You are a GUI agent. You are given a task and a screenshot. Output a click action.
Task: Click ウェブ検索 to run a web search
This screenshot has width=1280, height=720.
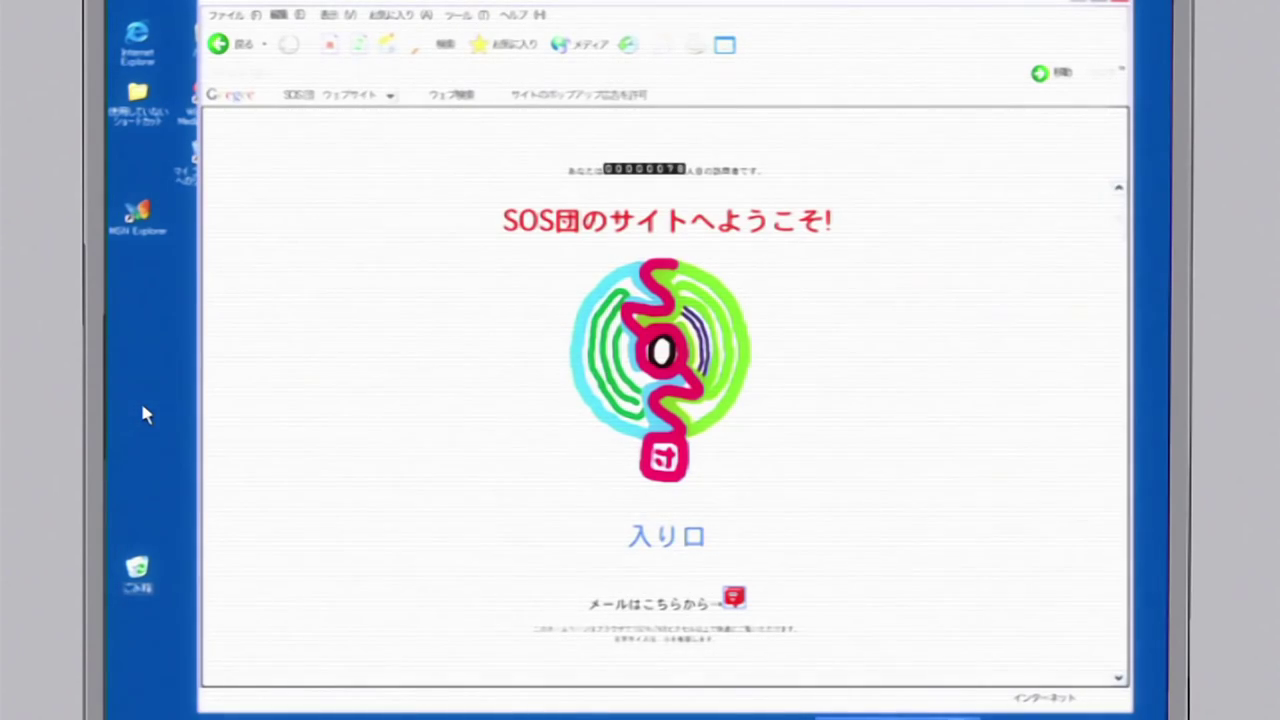click(451, 94)
